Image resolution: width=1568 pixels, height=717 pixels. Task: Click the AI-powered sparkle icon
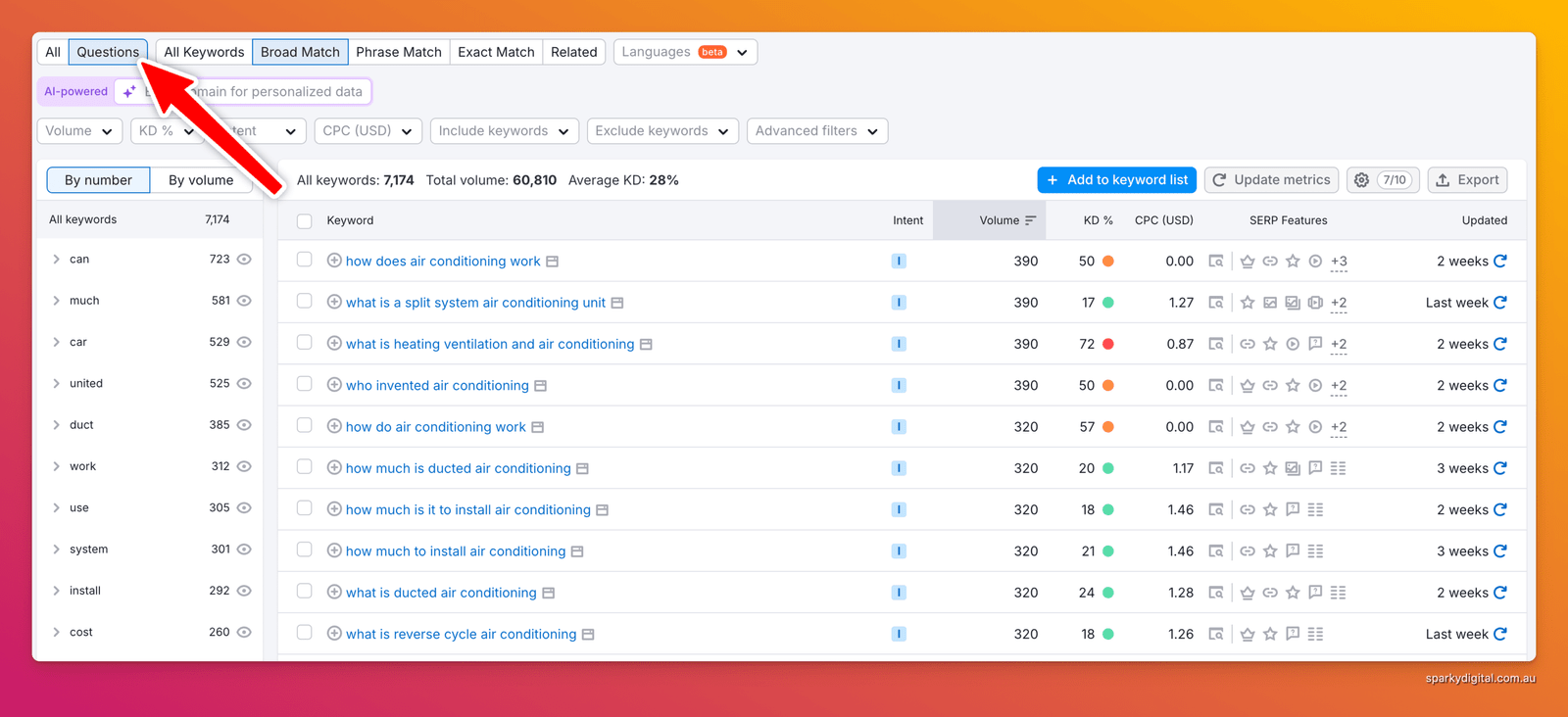[x=129, y=92]
